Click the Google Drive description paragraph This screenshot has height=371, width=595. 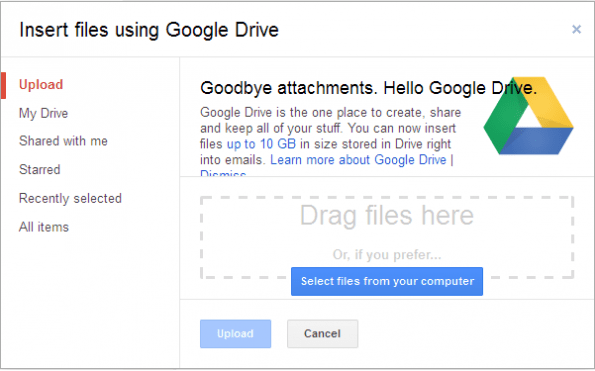[330, 137]
